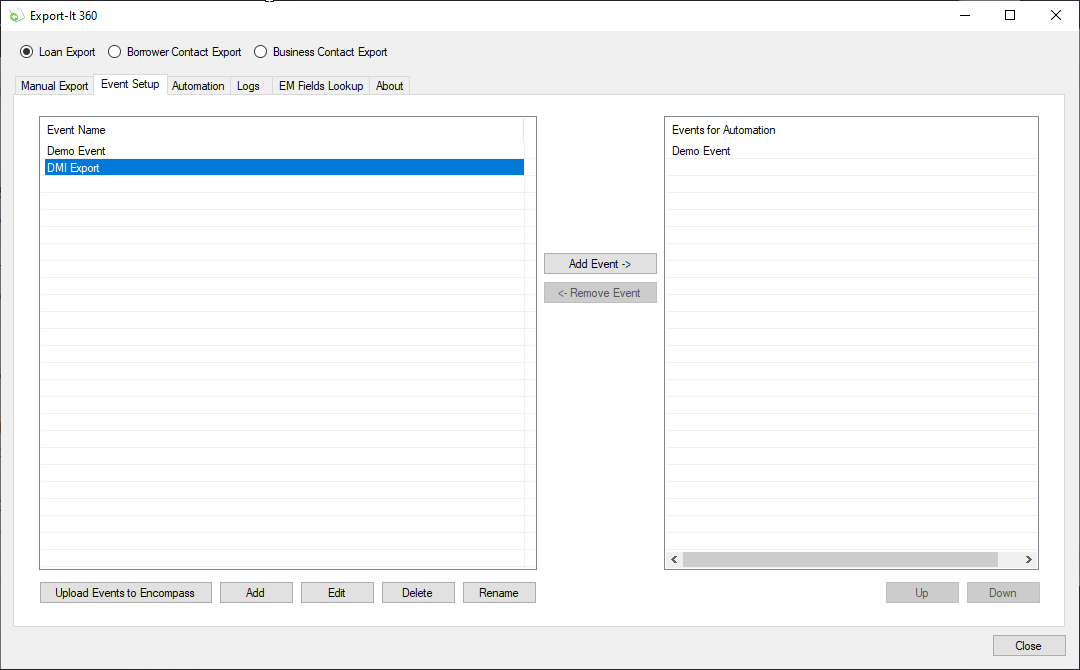
Task: Click the Close button at bottom right
Action: coord(1028,646)
